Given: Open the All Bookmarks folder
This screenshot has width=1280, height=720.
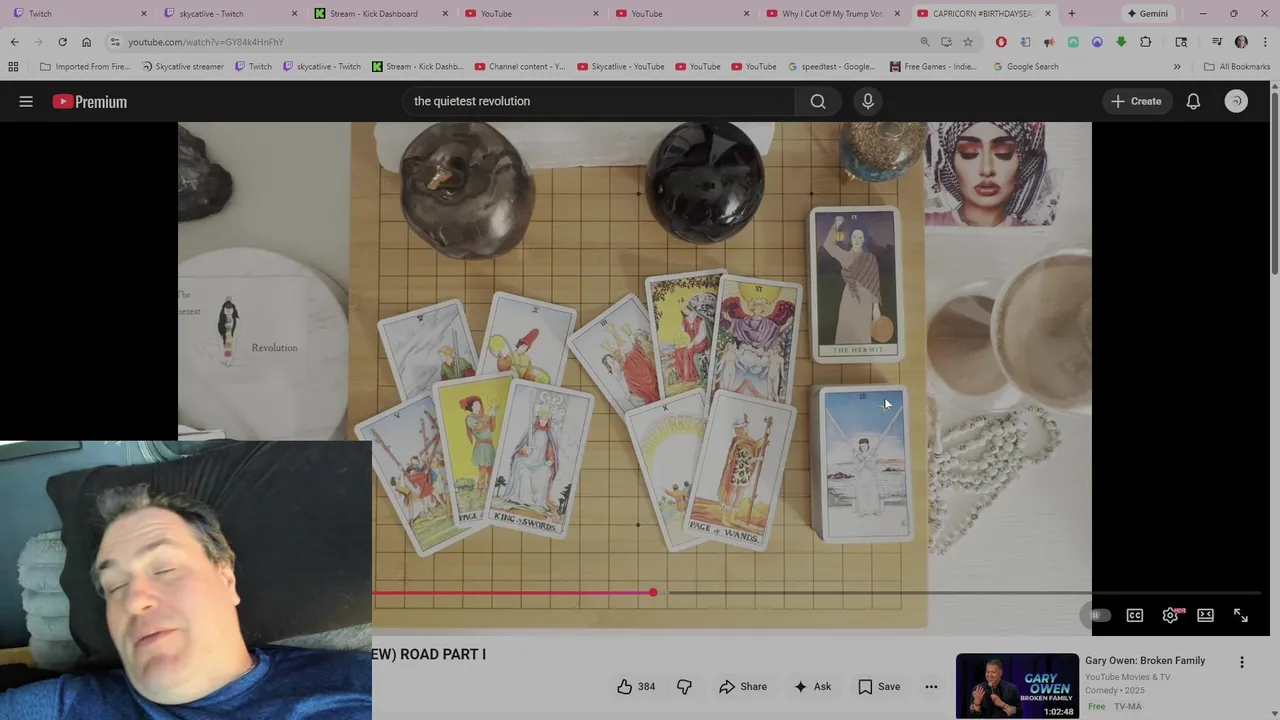Looking at the screenshot, I should coord(1237,67).
